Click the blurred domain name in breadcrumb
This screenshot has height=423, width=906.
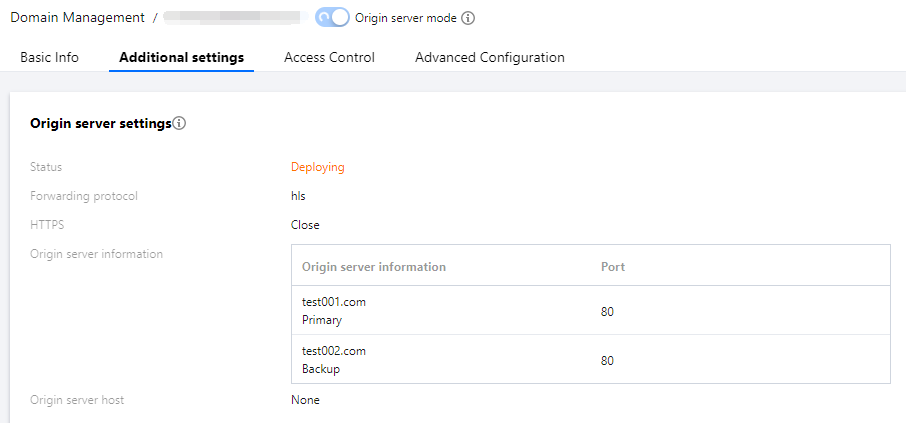coord(232,18)
